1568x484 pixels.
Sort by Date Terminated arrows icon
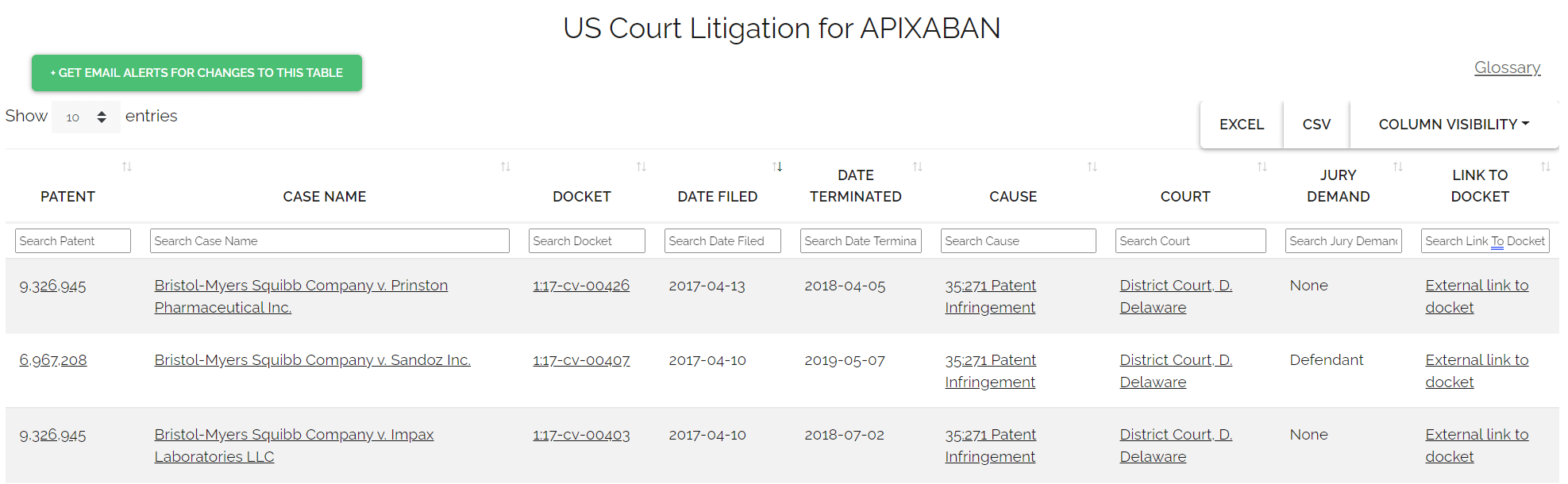[x=918, y=167]
